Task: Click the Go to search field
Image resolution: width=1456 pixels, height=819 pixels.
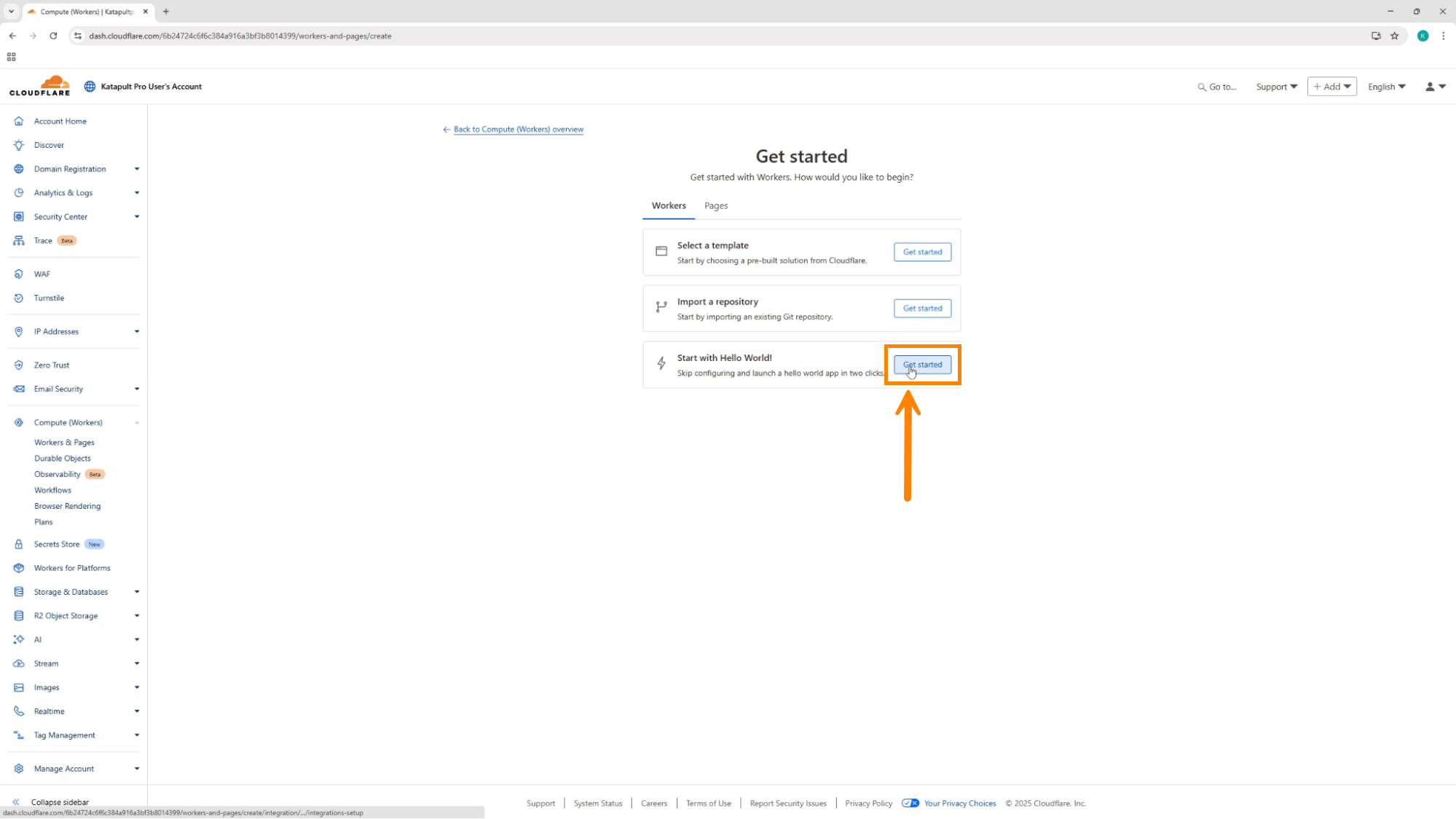Action: click(1217, 87)
